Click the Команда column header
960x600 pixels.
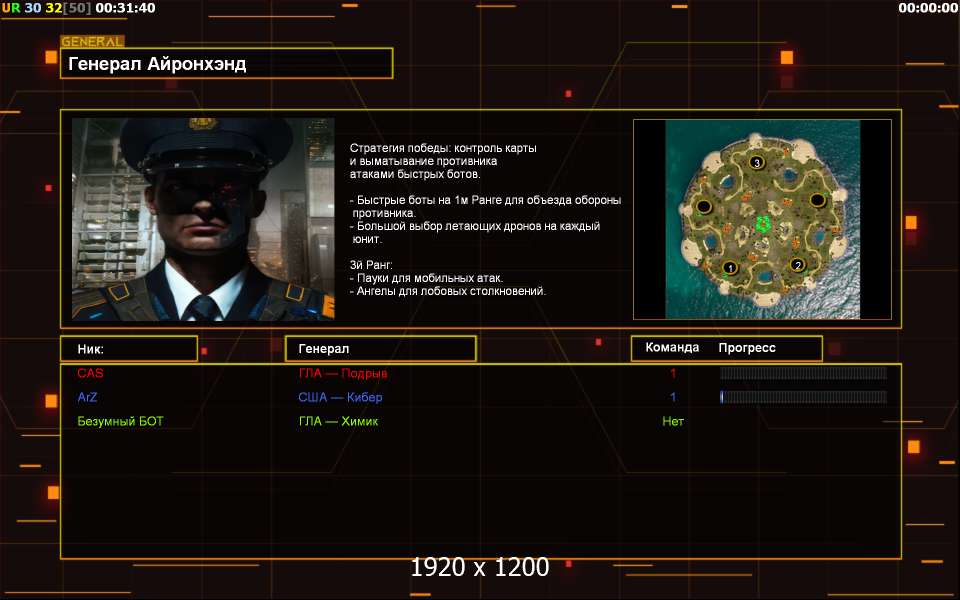point(672,348)
